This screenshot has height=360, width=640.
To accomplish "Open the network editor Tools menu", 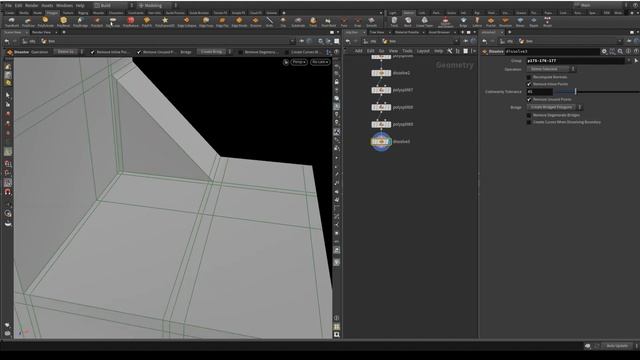I will pyautogui.click(x=407, y=51).
